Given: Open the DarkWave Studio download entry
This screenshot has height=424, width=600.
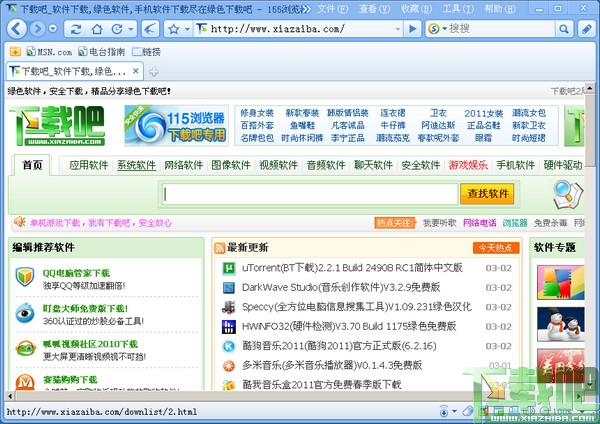Looking at the screenshot, I should (x=341, y=287).
